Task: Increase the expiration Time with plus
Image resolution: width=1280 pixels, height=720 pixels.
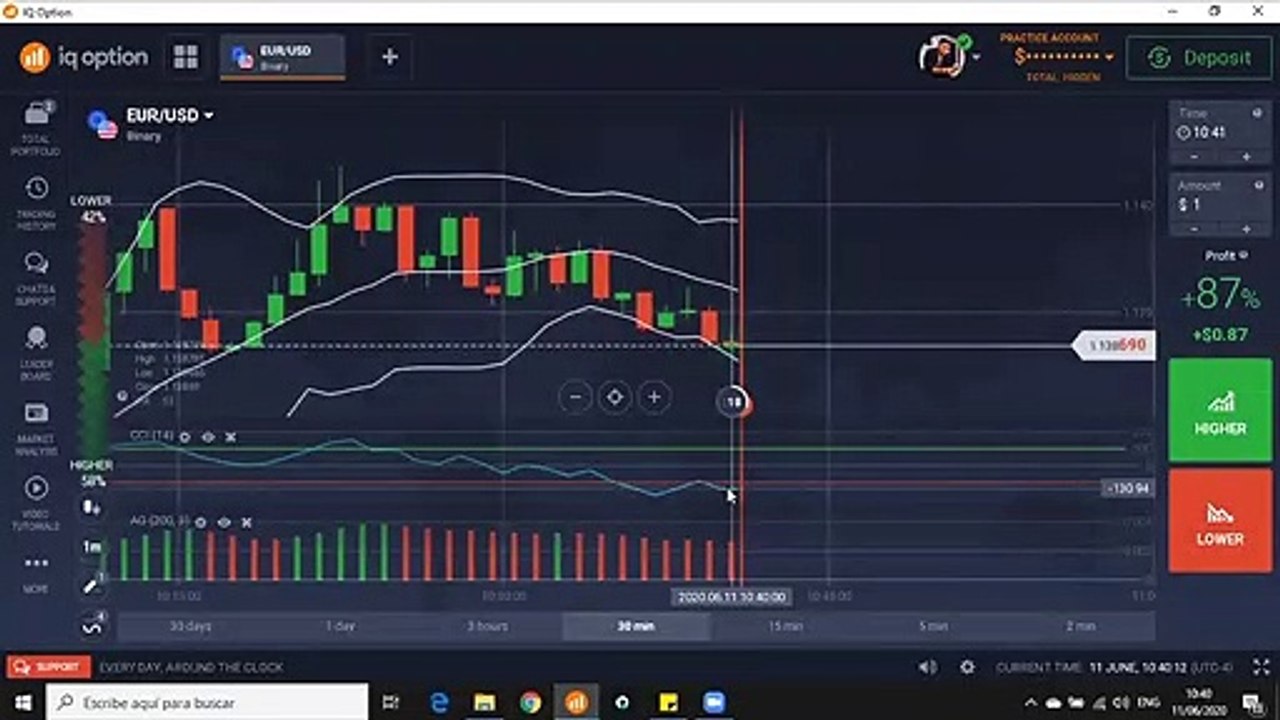Action: tap(1246, 157)
